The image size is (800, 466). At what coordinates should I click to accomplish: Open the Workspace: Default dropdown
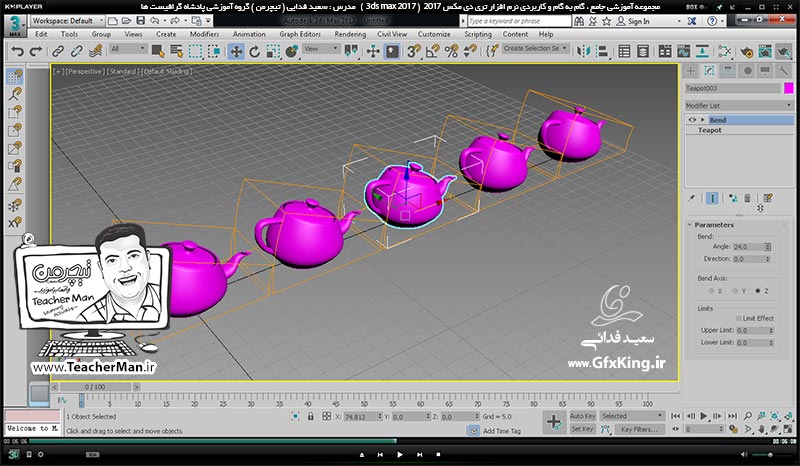[x=67, y=21]
